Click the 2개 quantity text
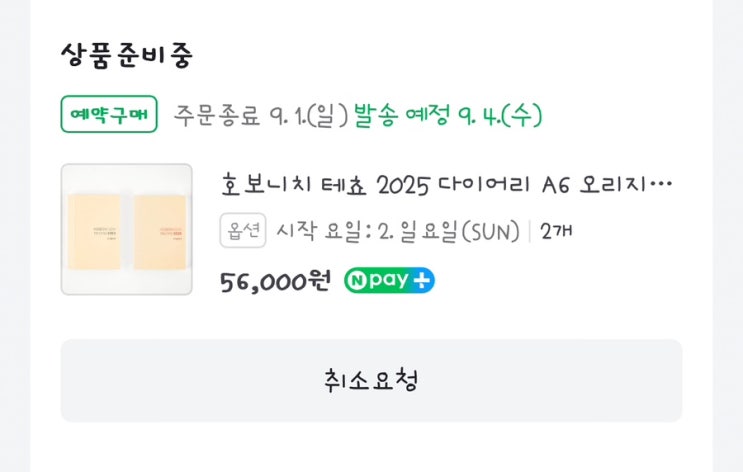 (556, 232)
